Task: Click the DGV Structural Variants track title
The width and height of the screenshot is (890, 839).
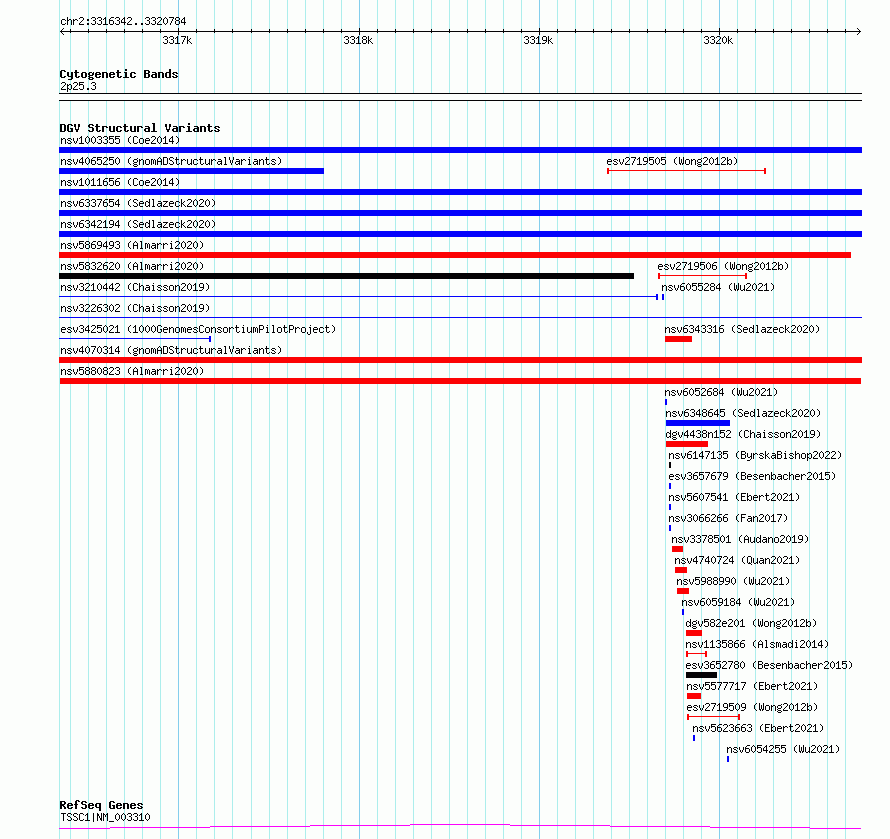Action: coord(140,128)
